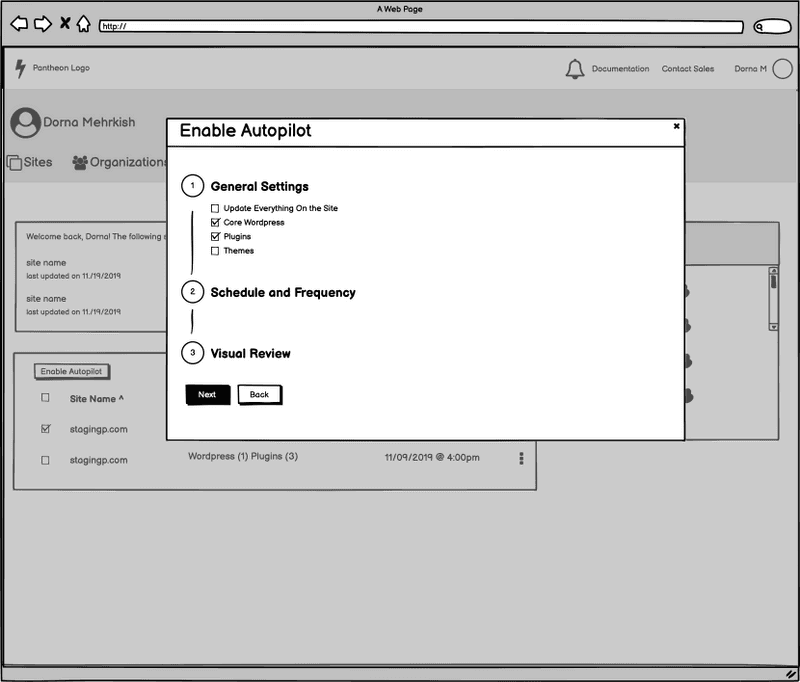Open the notifications bell
The width and height of the screenshot is (800, 682).
(574, 69)
